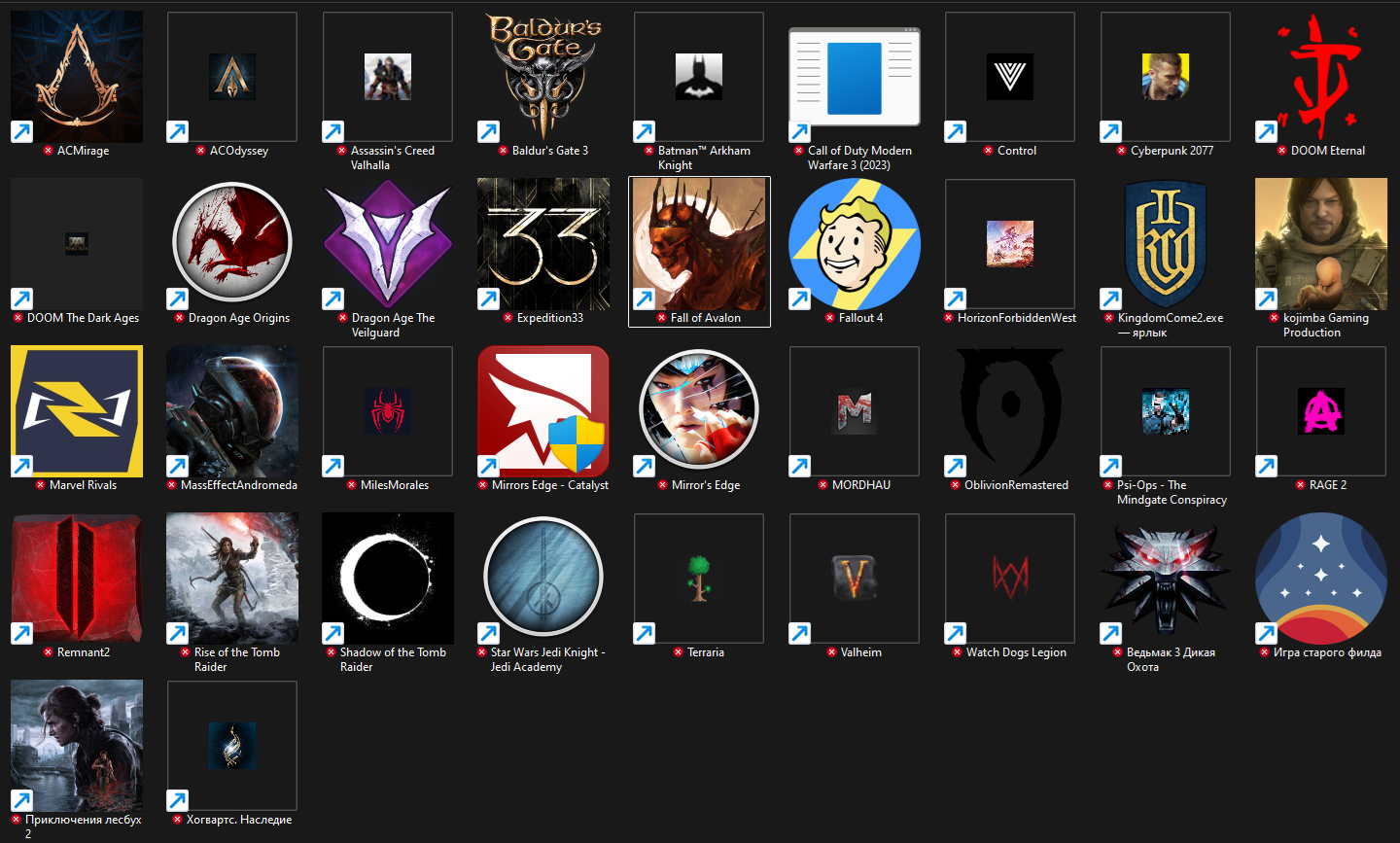Click the 'Baldur's Gate 3' name label
The image size is (1400, 843).
pos(549,151)
